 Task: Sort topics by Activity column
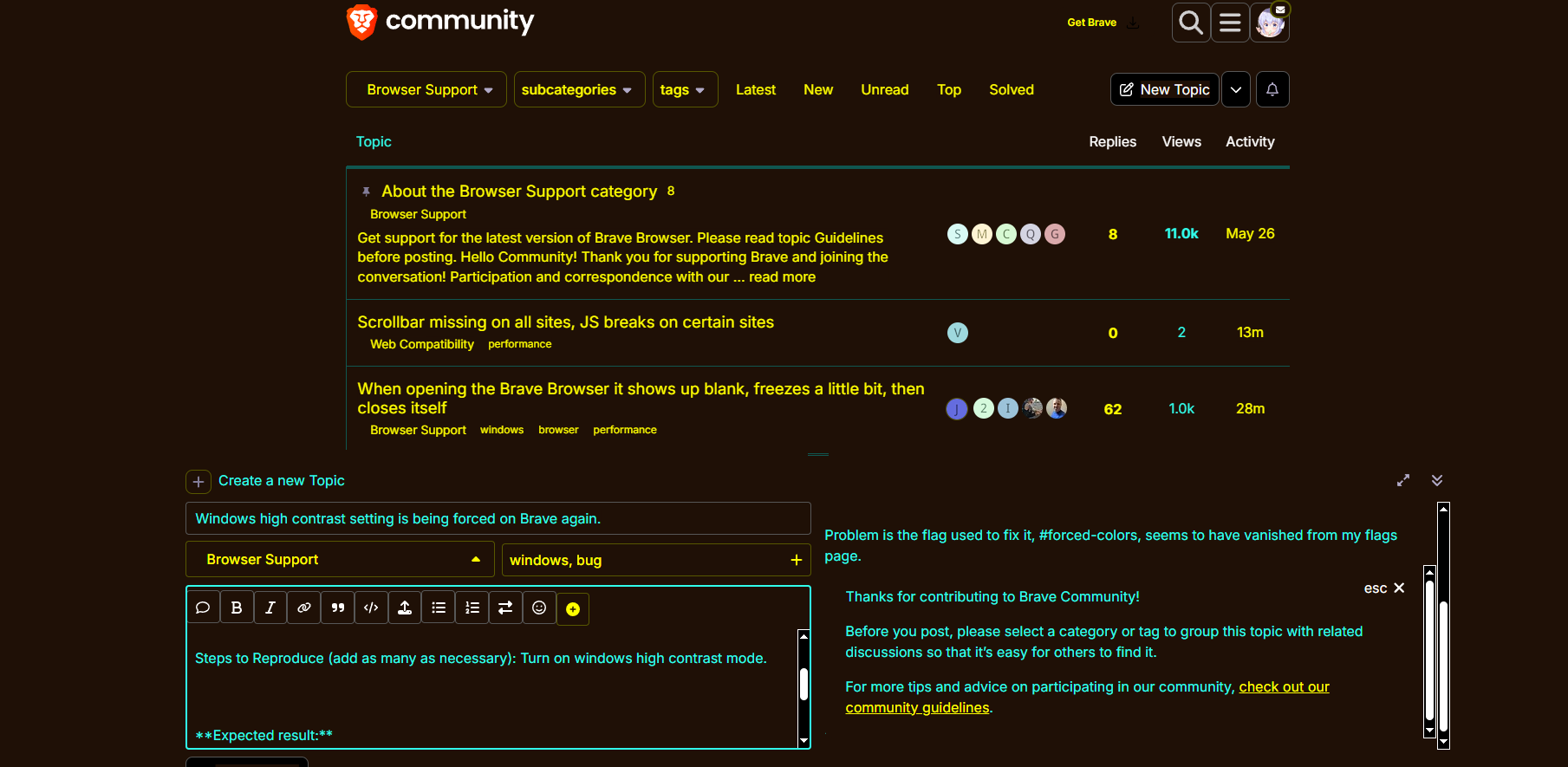1250,141
